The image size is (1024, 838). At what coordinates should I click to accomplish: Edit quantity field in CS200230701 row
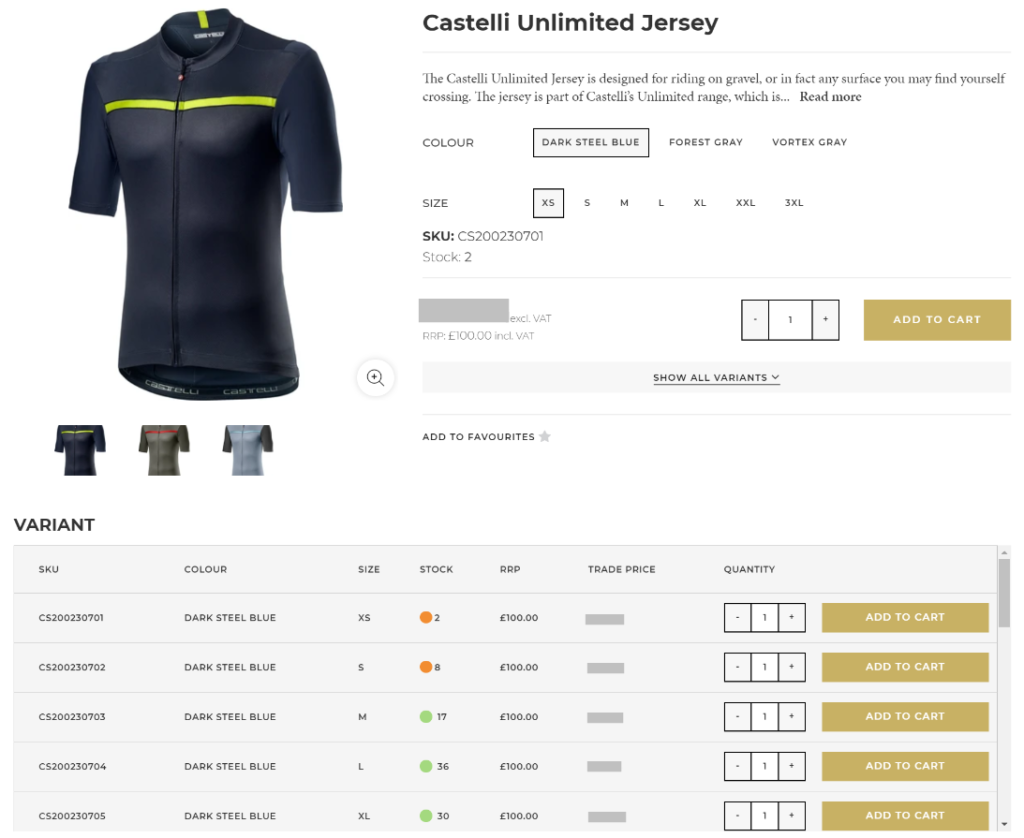point(765,617)
